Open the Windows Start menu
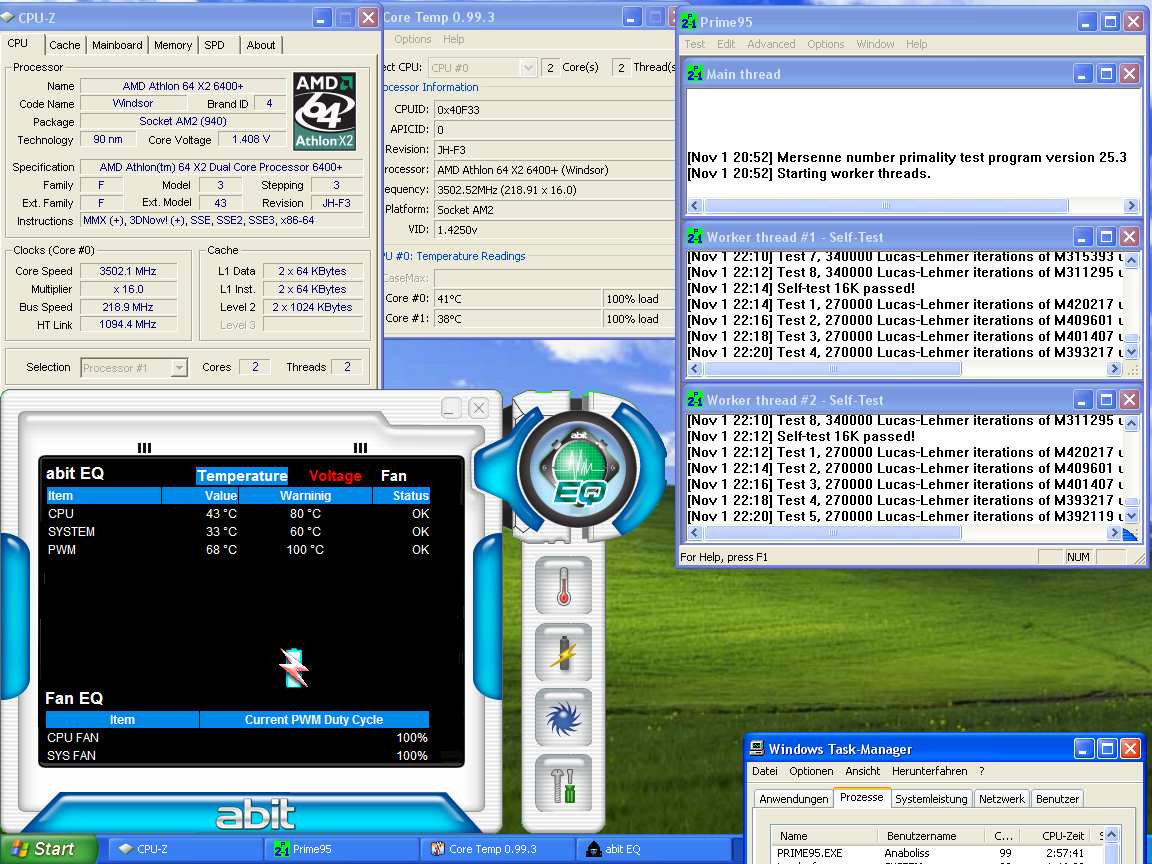The width and height of the screenshot is (1152, 864). tap(47, 849)
